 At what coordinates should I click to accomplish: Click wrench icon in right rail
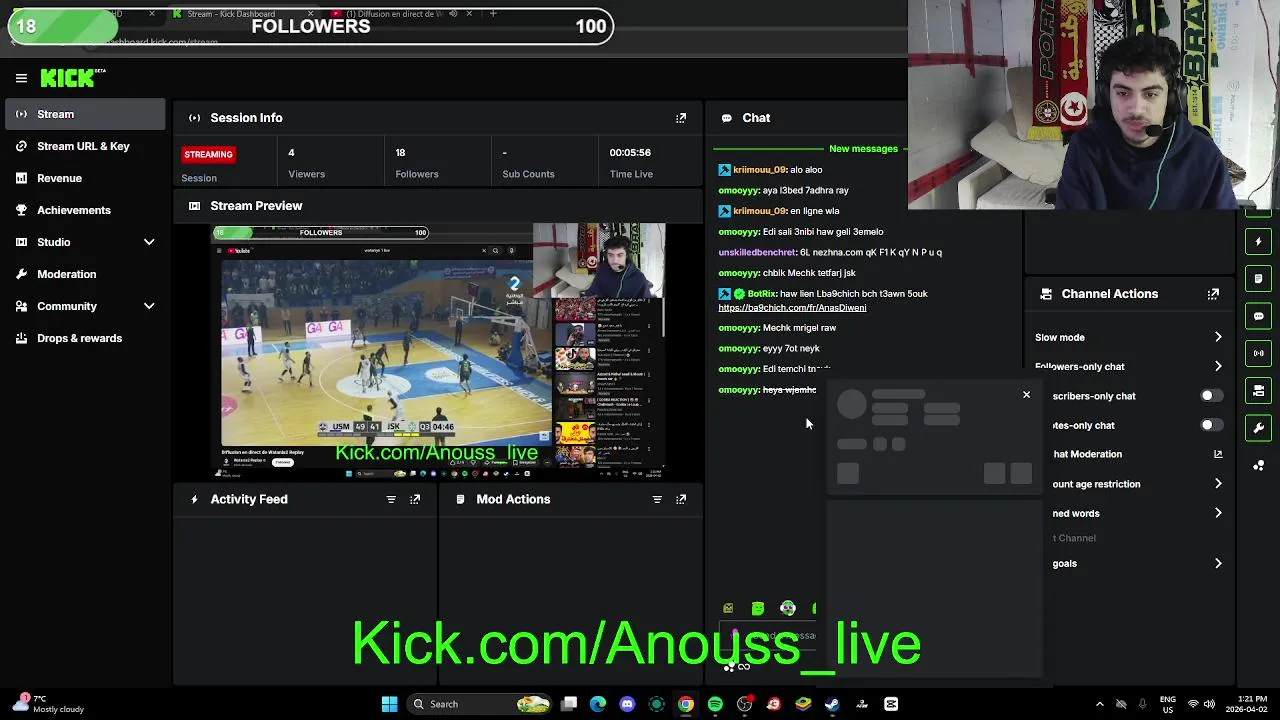[1259, 428]
